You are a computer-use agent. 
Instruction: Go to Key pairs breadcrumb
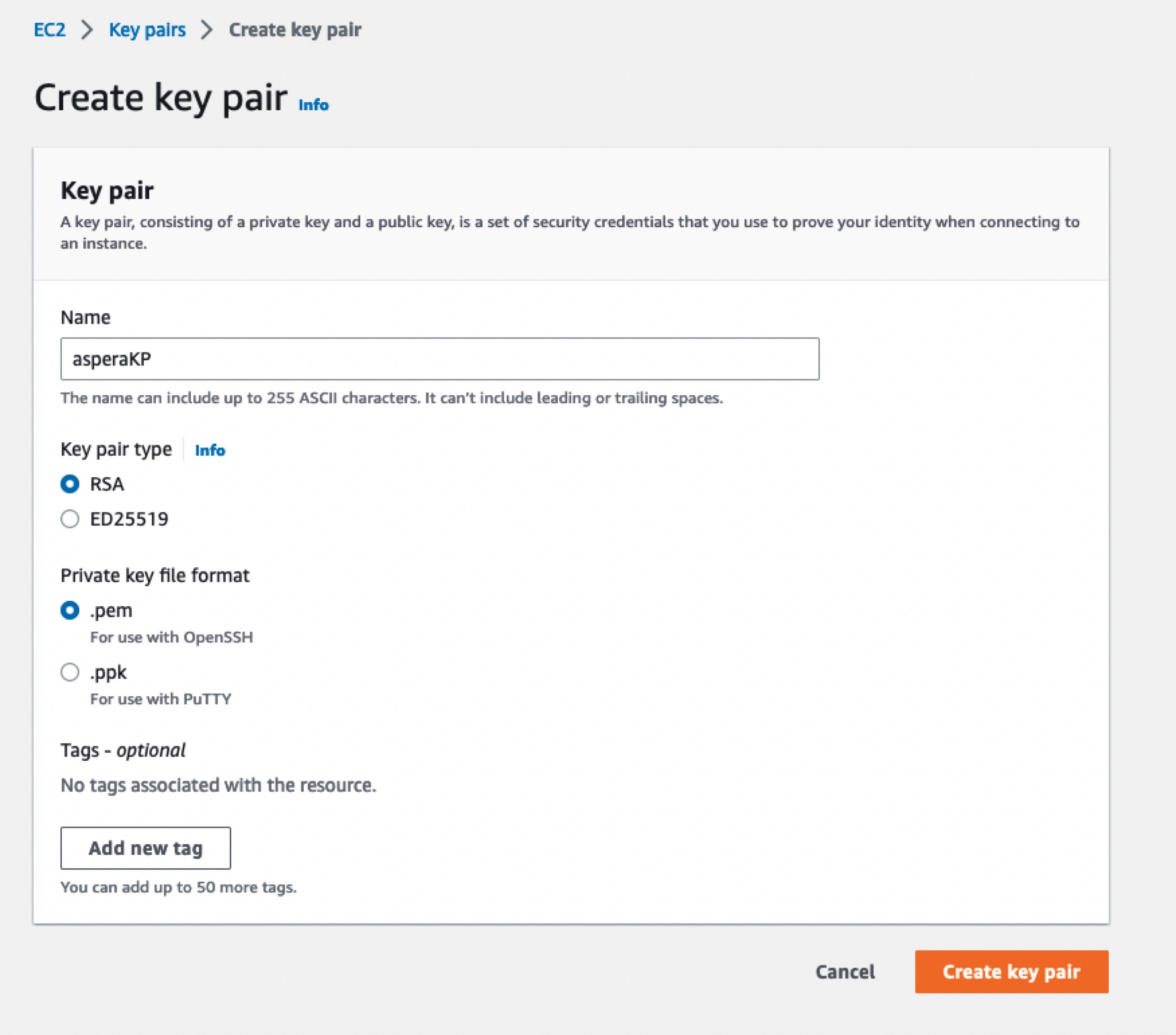(x=147, y=30)
